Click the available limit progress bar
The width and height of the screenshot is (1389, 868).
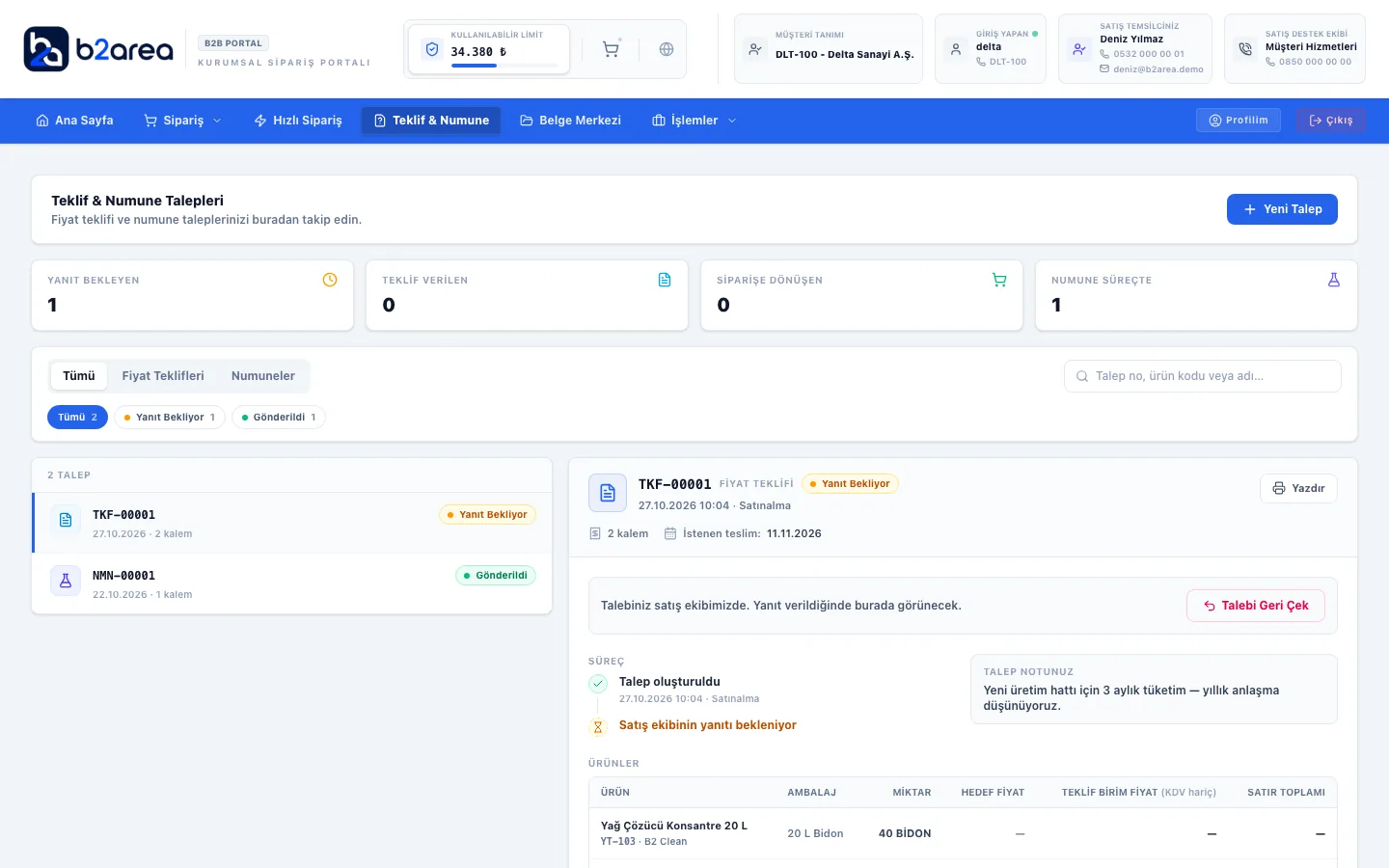pos(504,66)
